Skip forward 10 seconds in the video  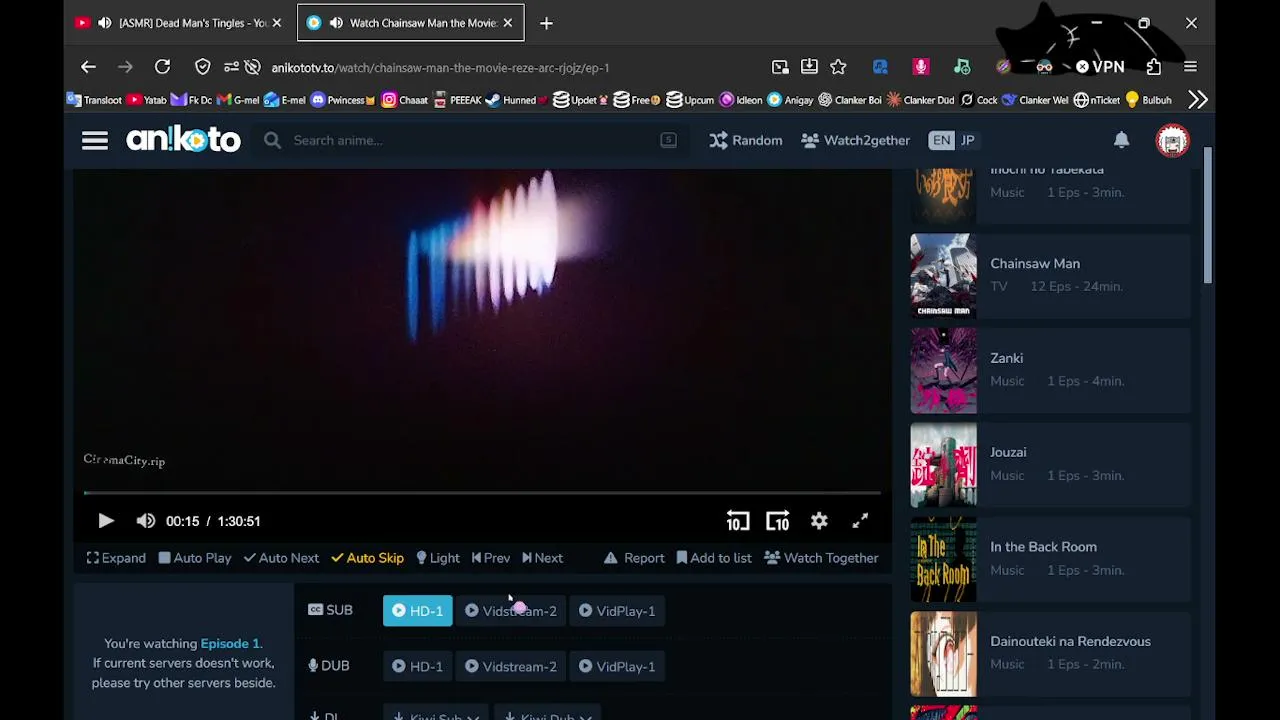coord(778,521)
